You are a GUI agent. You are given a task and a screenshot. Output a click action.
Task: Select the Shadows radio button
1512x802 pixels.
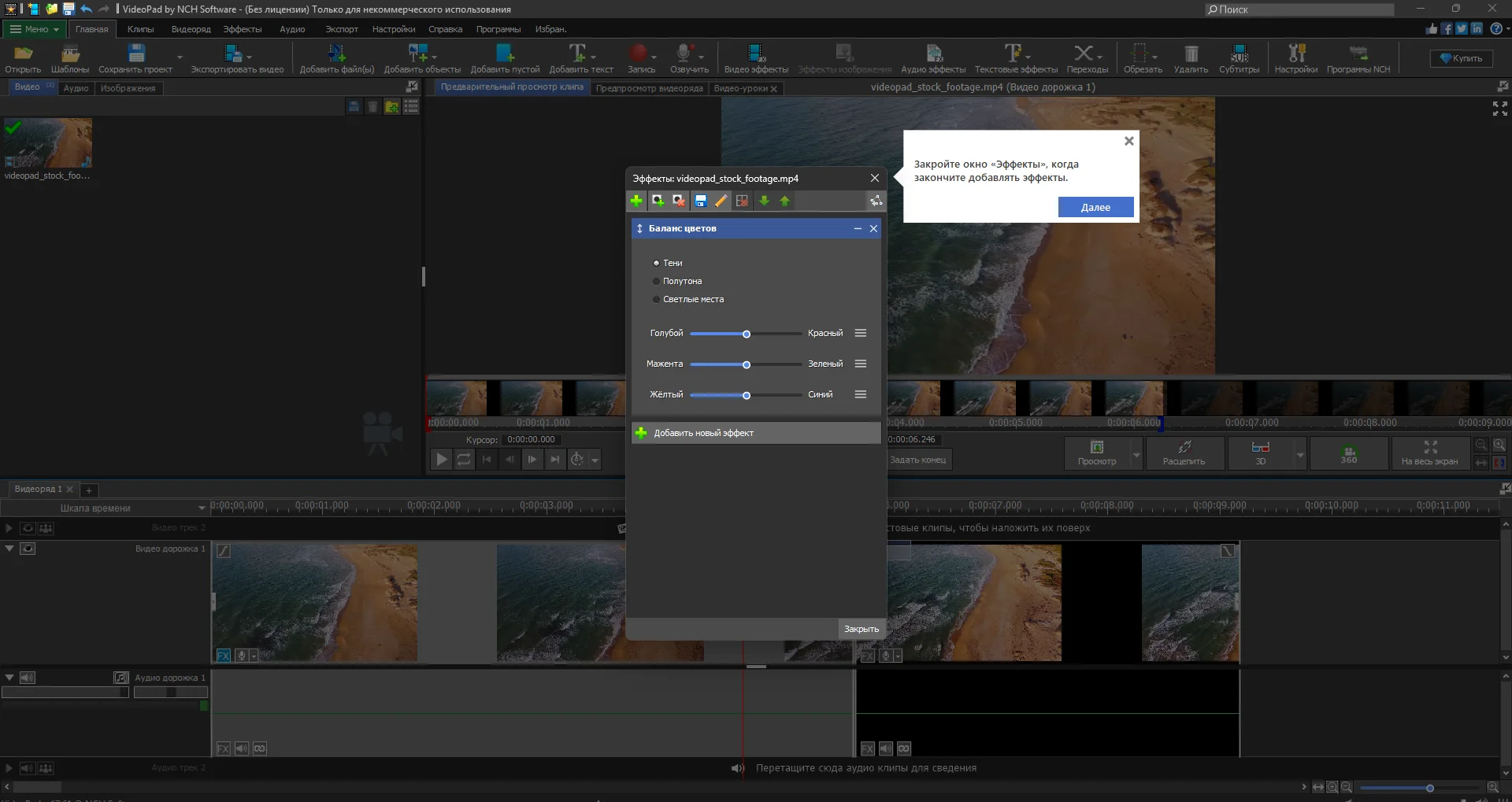pos(656,264)
